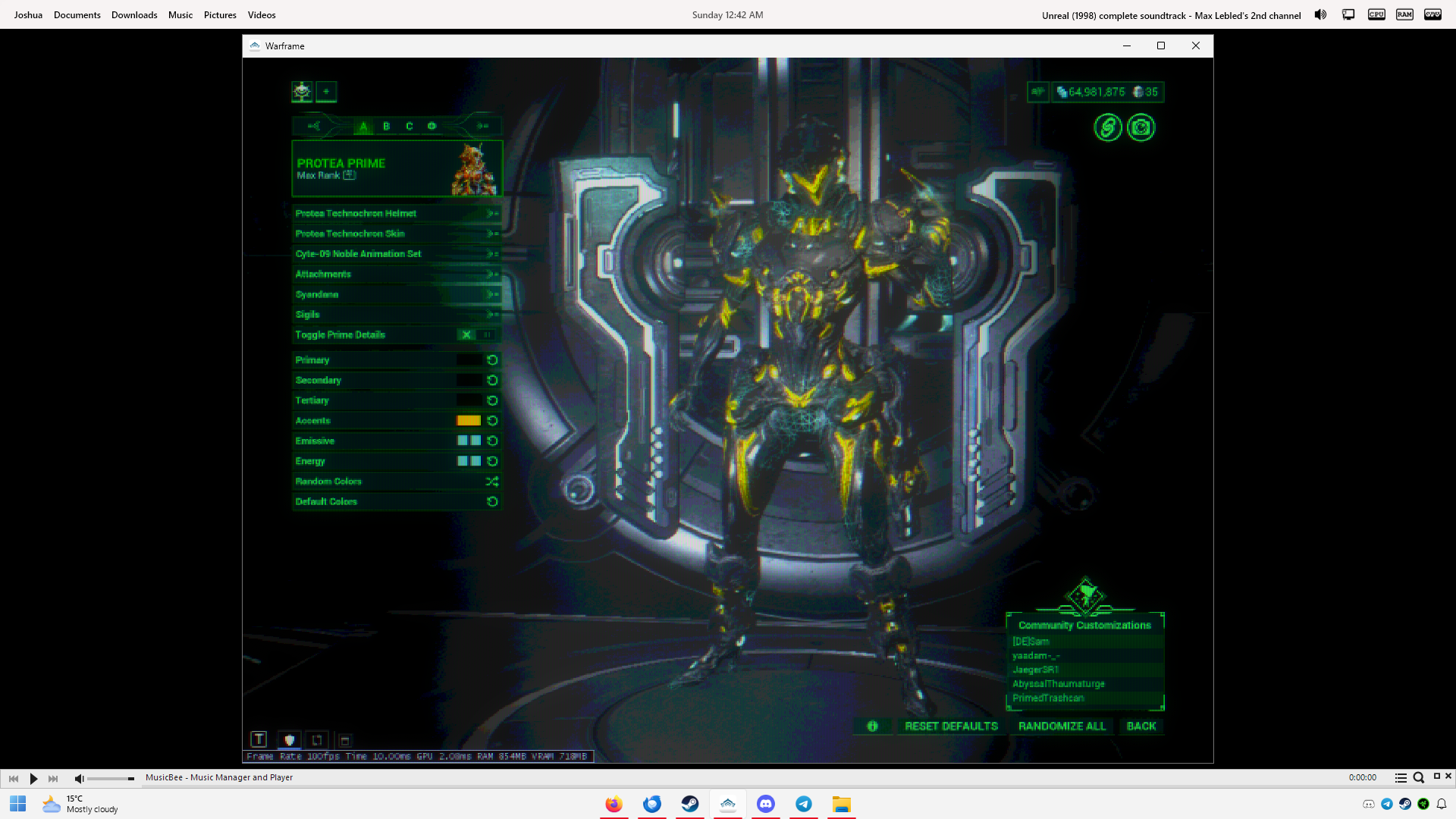
Task: Click the credits balance 64,981,875
Action: (x=1091, y=92)
